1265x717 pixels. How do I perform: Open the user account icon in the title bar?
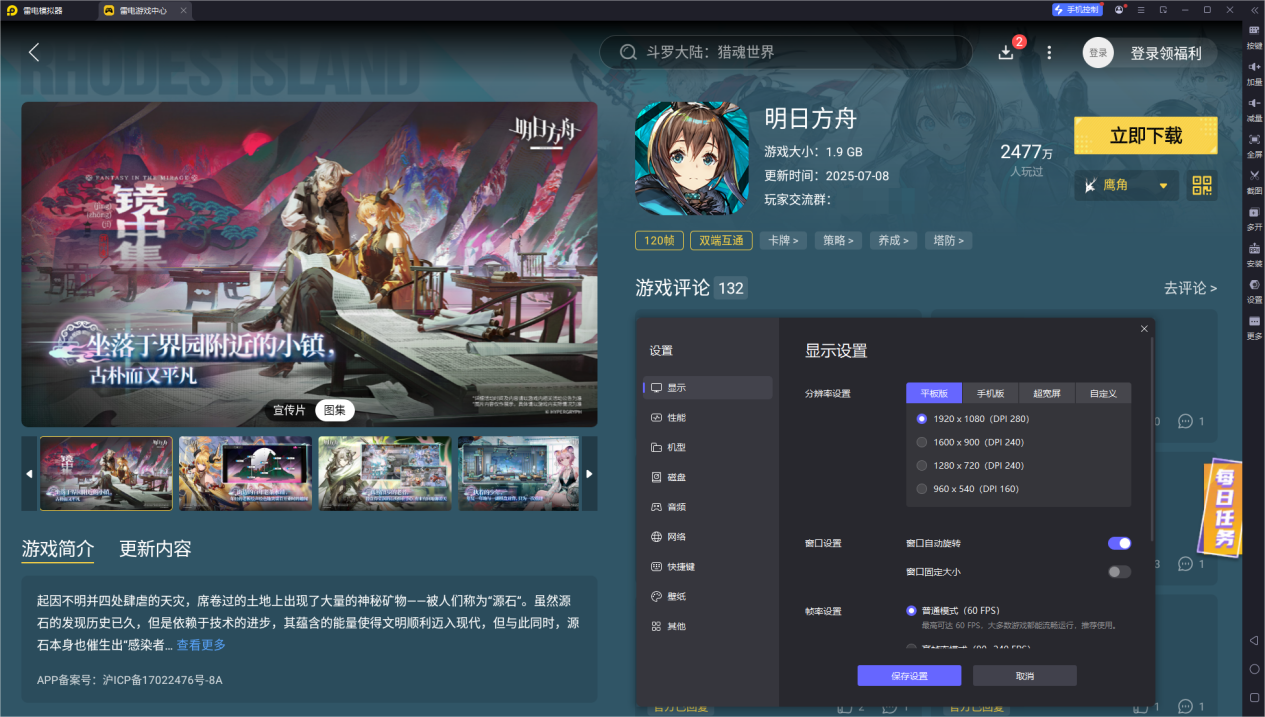(x=1119, y=10)
